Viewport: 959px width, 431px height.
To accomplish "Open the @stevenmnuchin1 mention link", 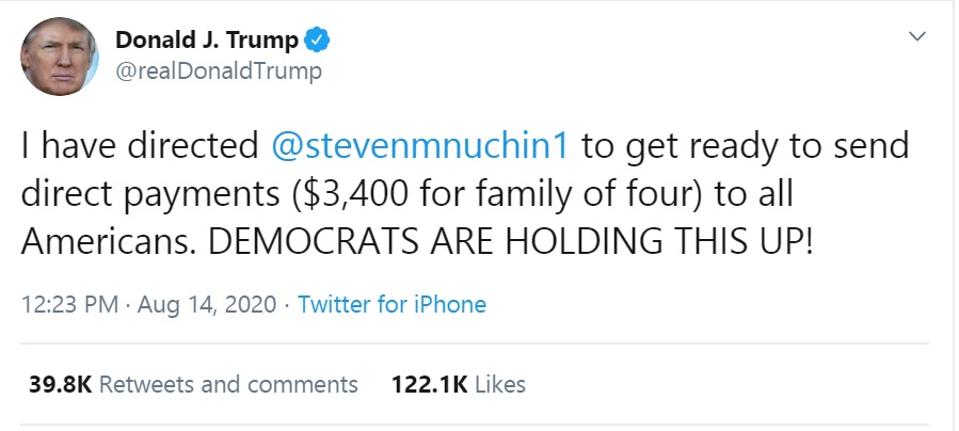I will pos(420,146).
